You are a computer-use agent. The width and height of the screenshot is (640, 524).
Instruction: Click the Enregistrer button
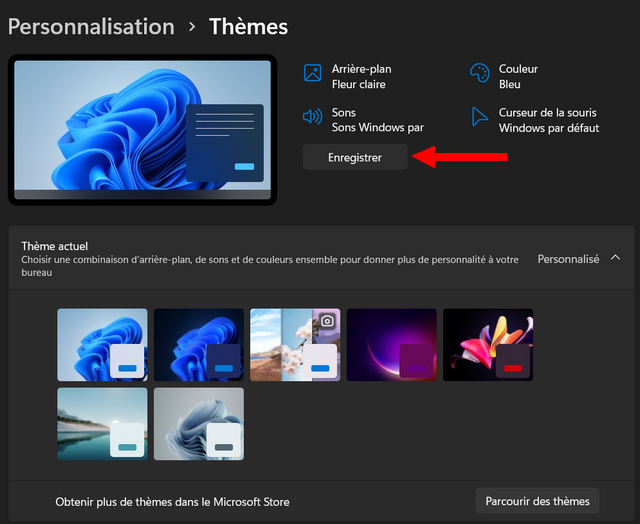tap(355, 157)
